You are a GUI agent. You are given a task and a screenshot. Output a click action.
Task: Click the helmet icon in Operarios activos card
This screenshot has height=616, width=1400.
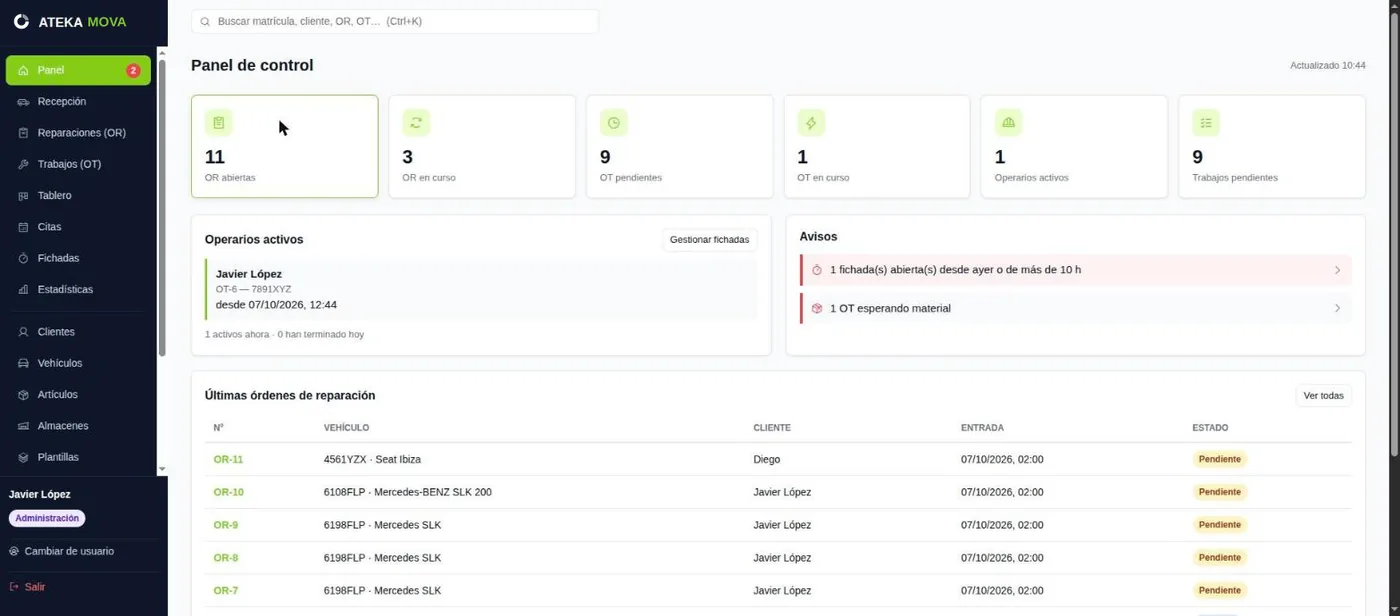point(1008,123)
